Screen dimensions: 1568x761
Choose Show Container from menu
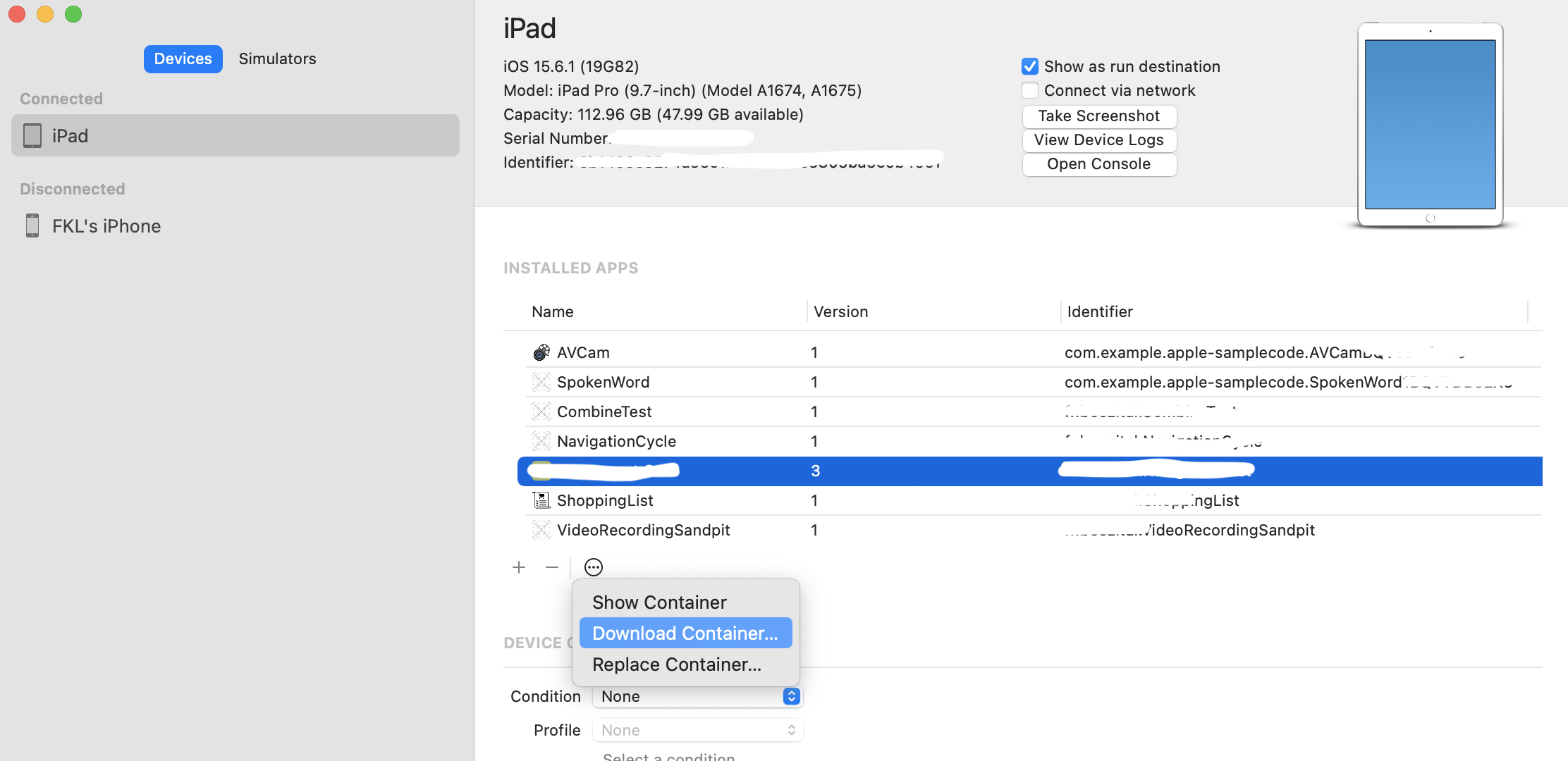686,602
